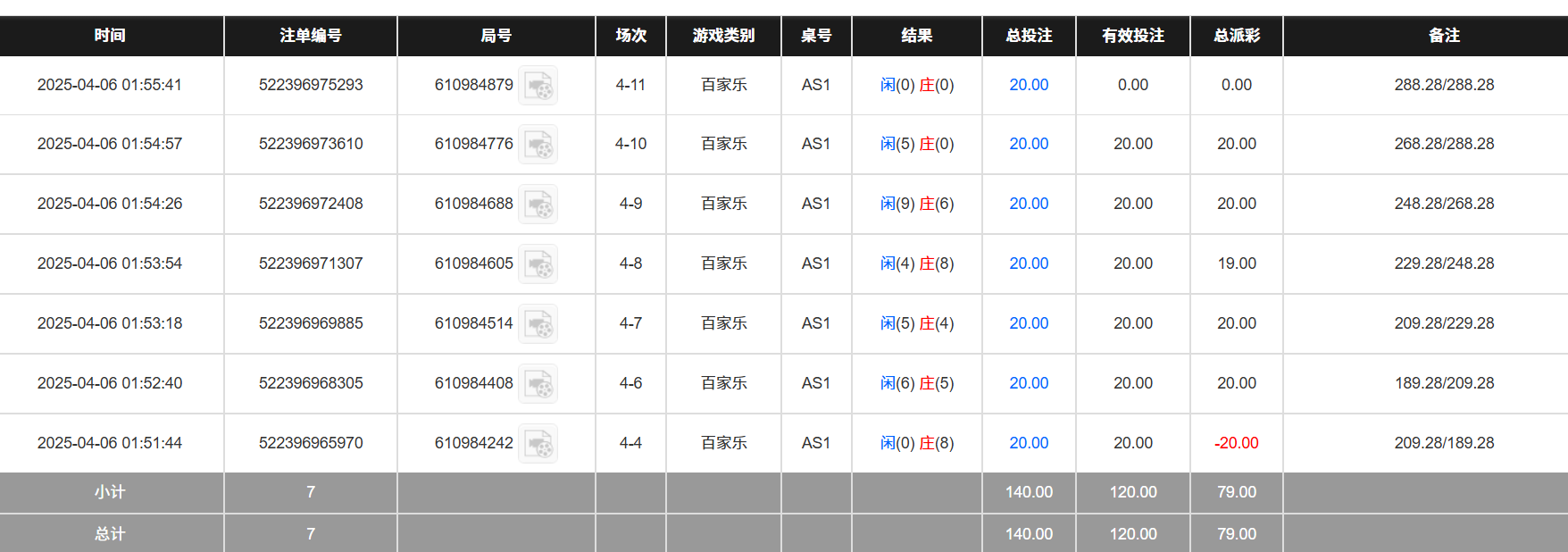Click the red -20.00 payout value
This screenshot has width=1568, height=552.
tap(1236, 442)
